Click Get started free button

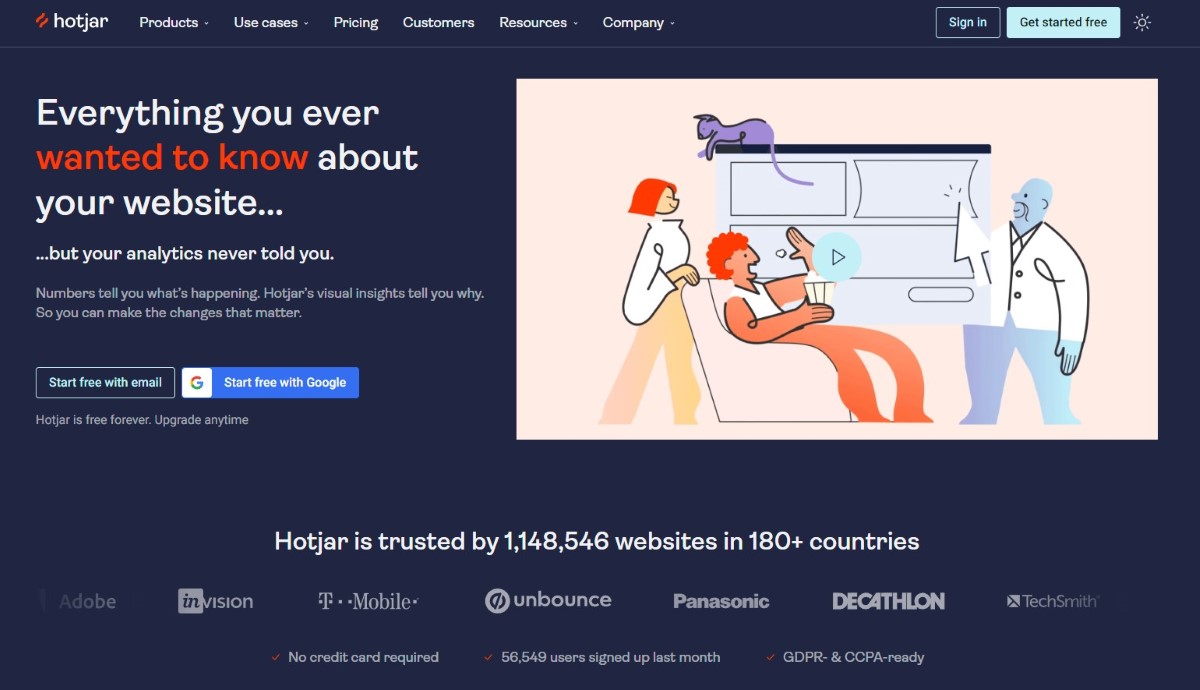1063,22
